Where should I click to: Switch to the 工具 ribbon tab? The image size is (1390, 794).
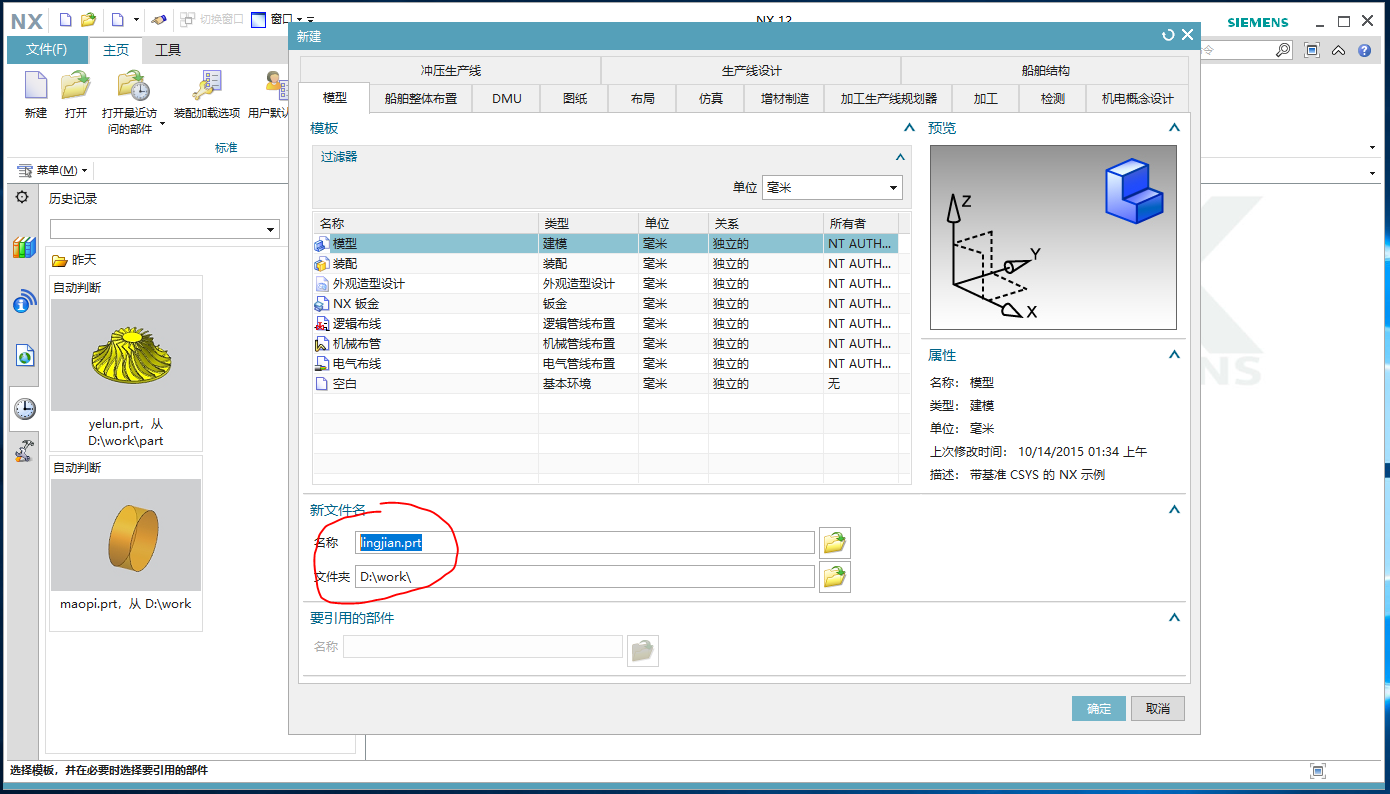(168, 50)
